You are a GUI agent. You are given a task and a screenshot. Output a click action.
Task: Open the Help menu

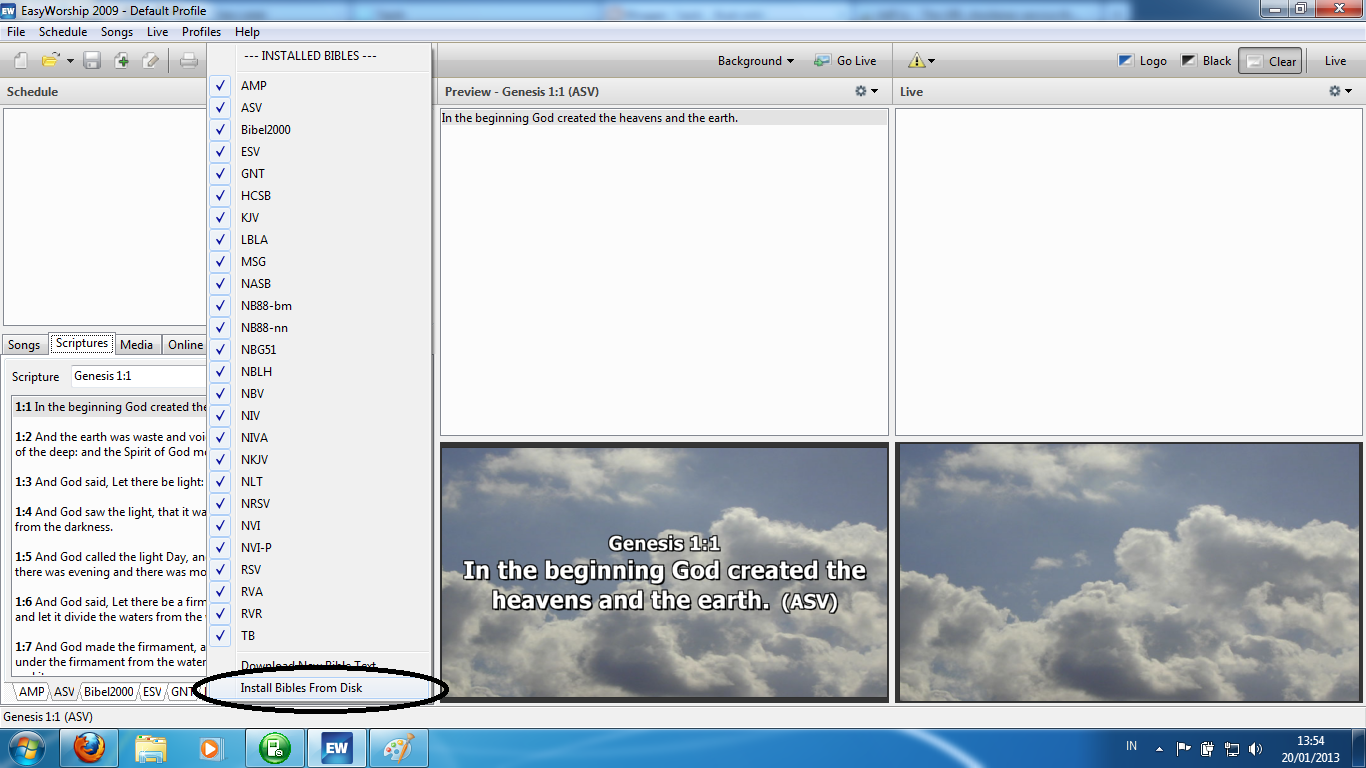pyautogui.click(x=247, y=32)
